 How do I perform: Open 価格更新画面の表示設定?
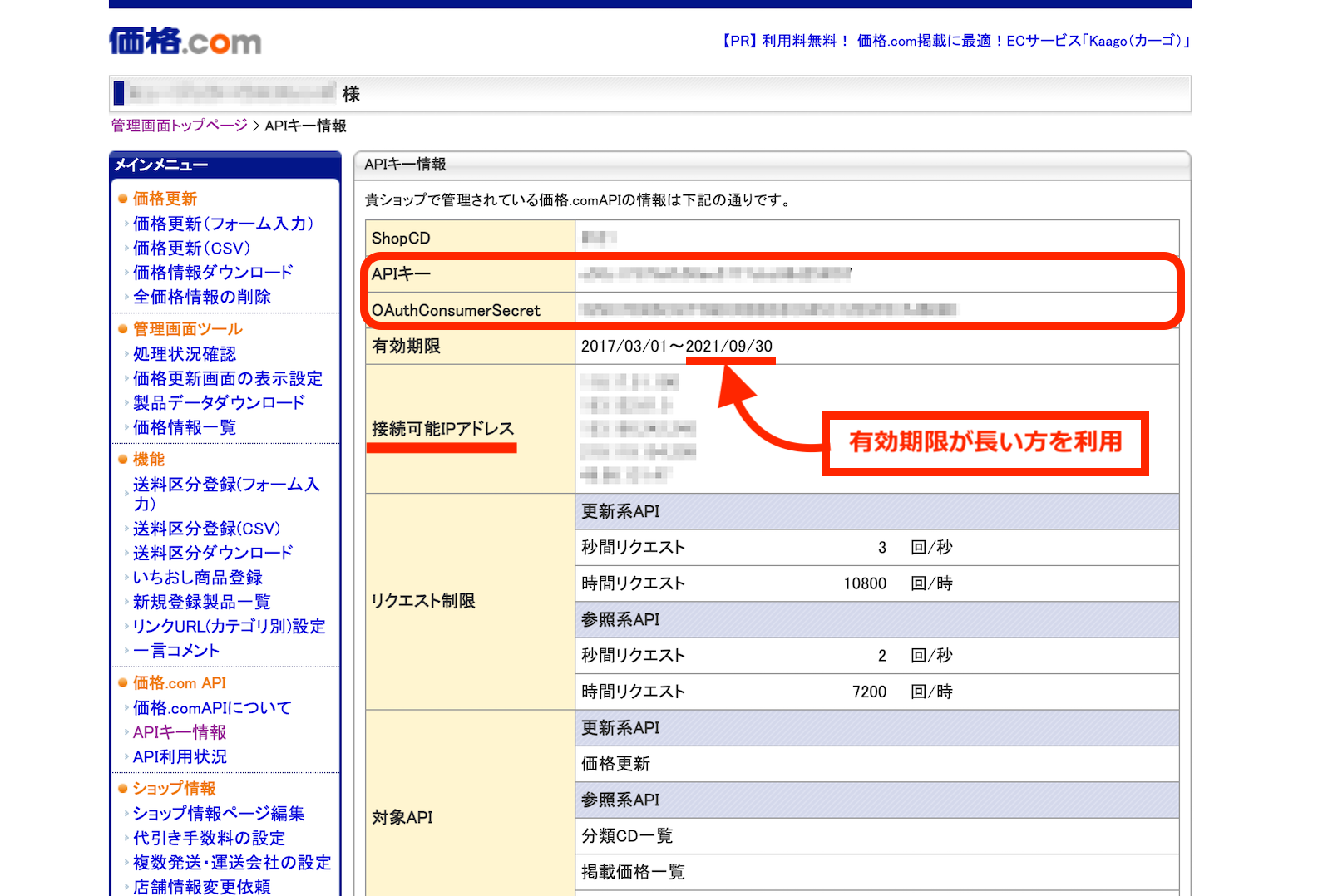coord(228,378)
